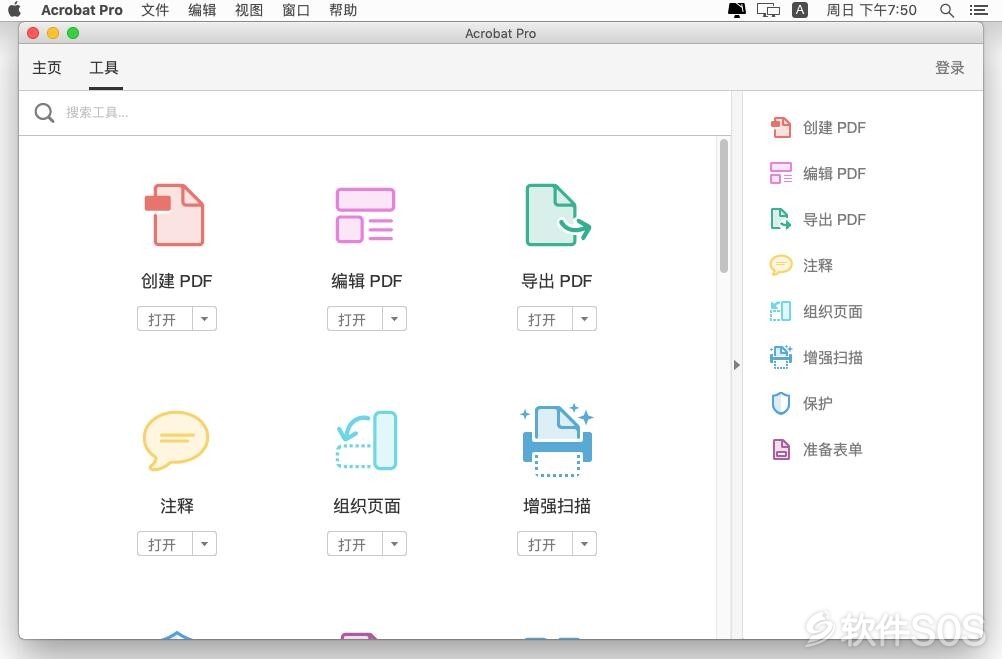Click 导出 PDF label in main grid
The width and height of the screenshot is (1002, 659).
(557, 281)
